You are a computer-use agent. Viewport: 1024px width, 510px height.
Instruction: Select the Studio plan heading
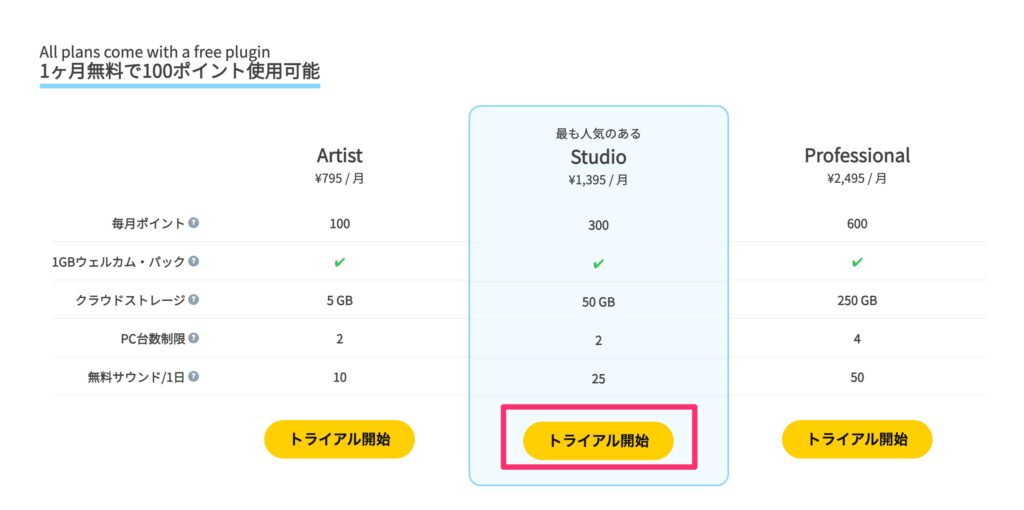pos(598,157)
